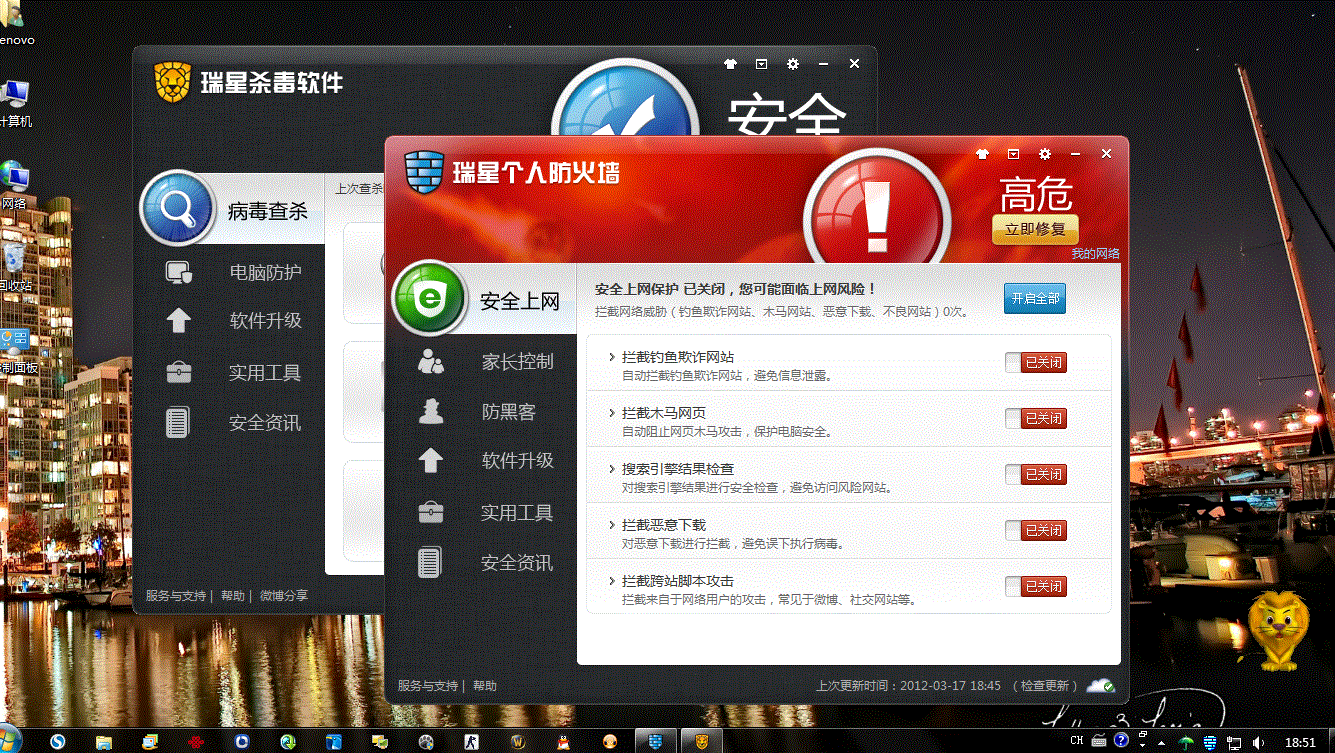Image resolution: width=1335 pixels, height=753 pixels.
Task: Open 服务与支持 link in the antivirus window
Action: [176, 596]
